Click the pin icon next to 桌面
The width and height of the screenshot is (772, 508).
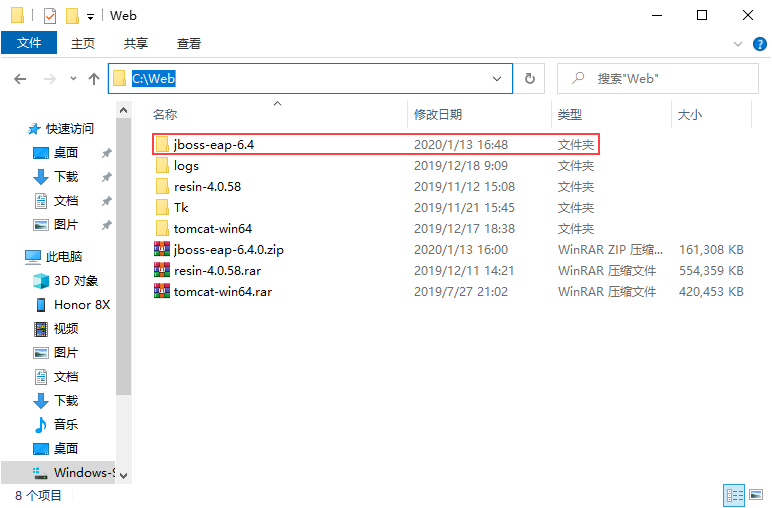[106, 153]
